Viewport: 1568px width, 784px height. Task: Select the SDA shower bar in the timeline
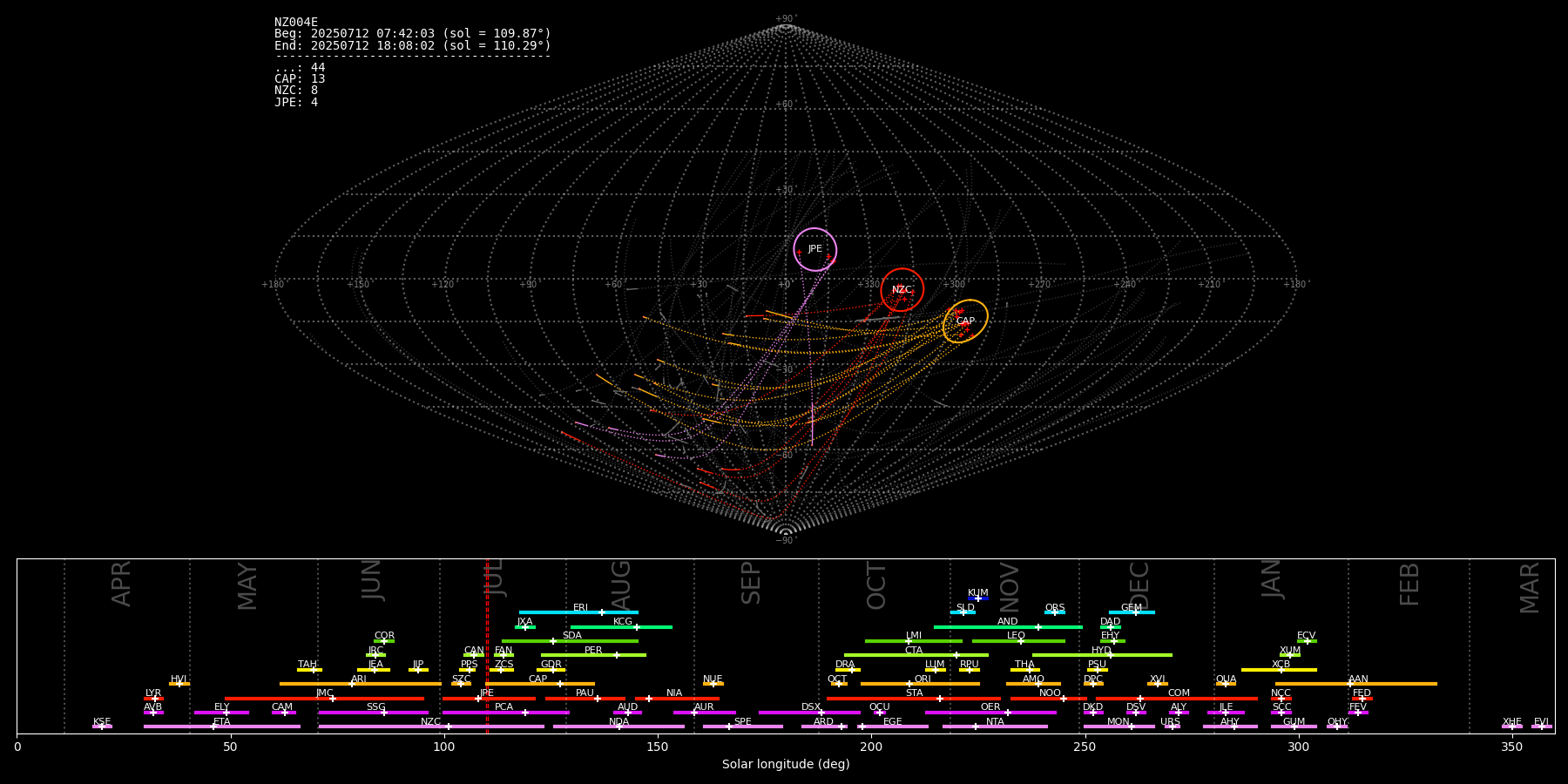coord(570,641)
